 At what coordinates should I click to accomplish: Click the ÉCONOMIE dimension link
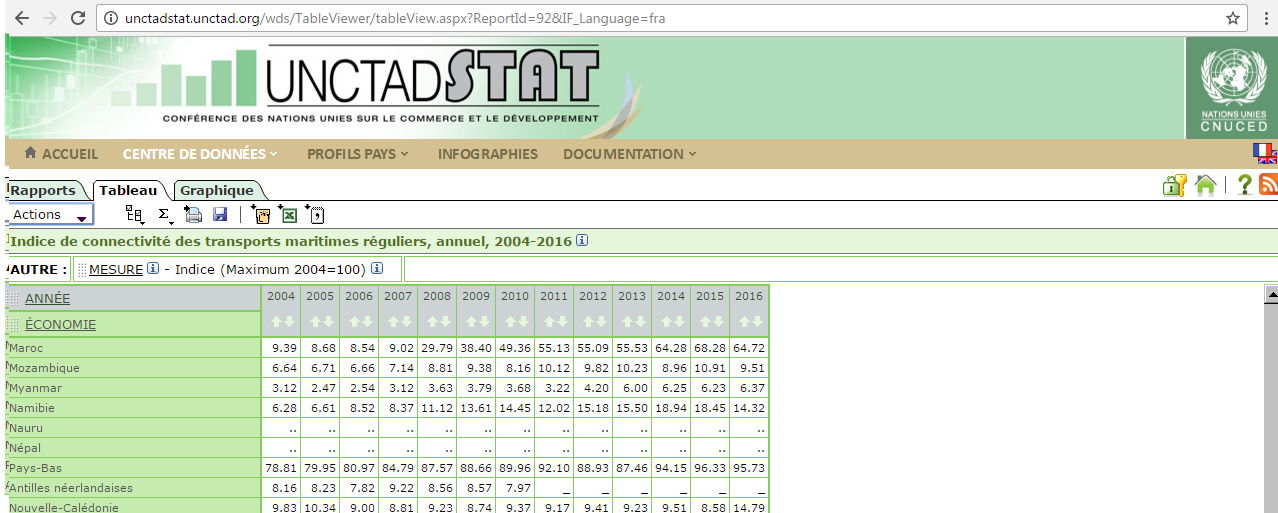pyautogui.click(x=60, y=324)
